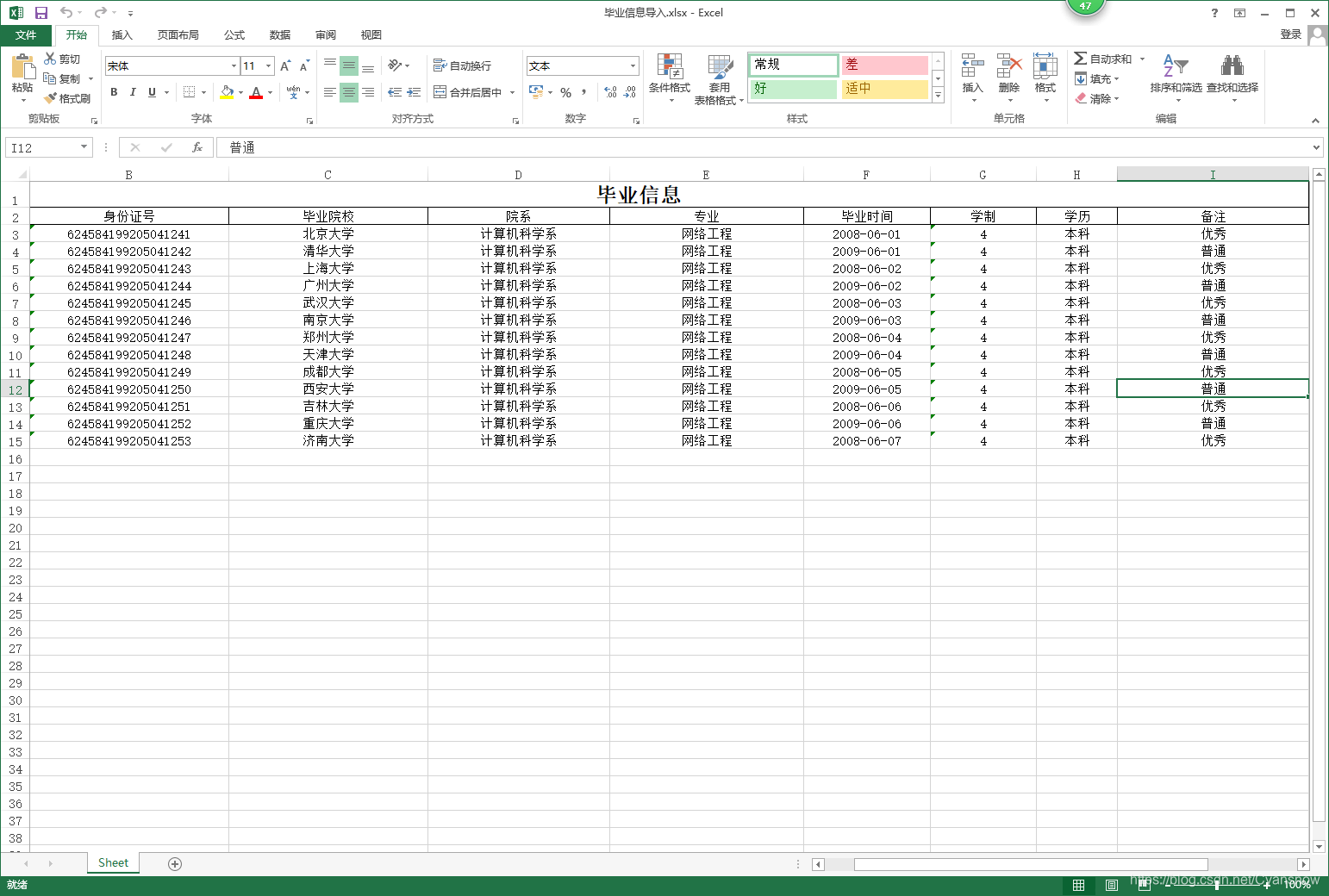
Task: Open Merge and Center options arrow
Action: (x=512, y=92)
